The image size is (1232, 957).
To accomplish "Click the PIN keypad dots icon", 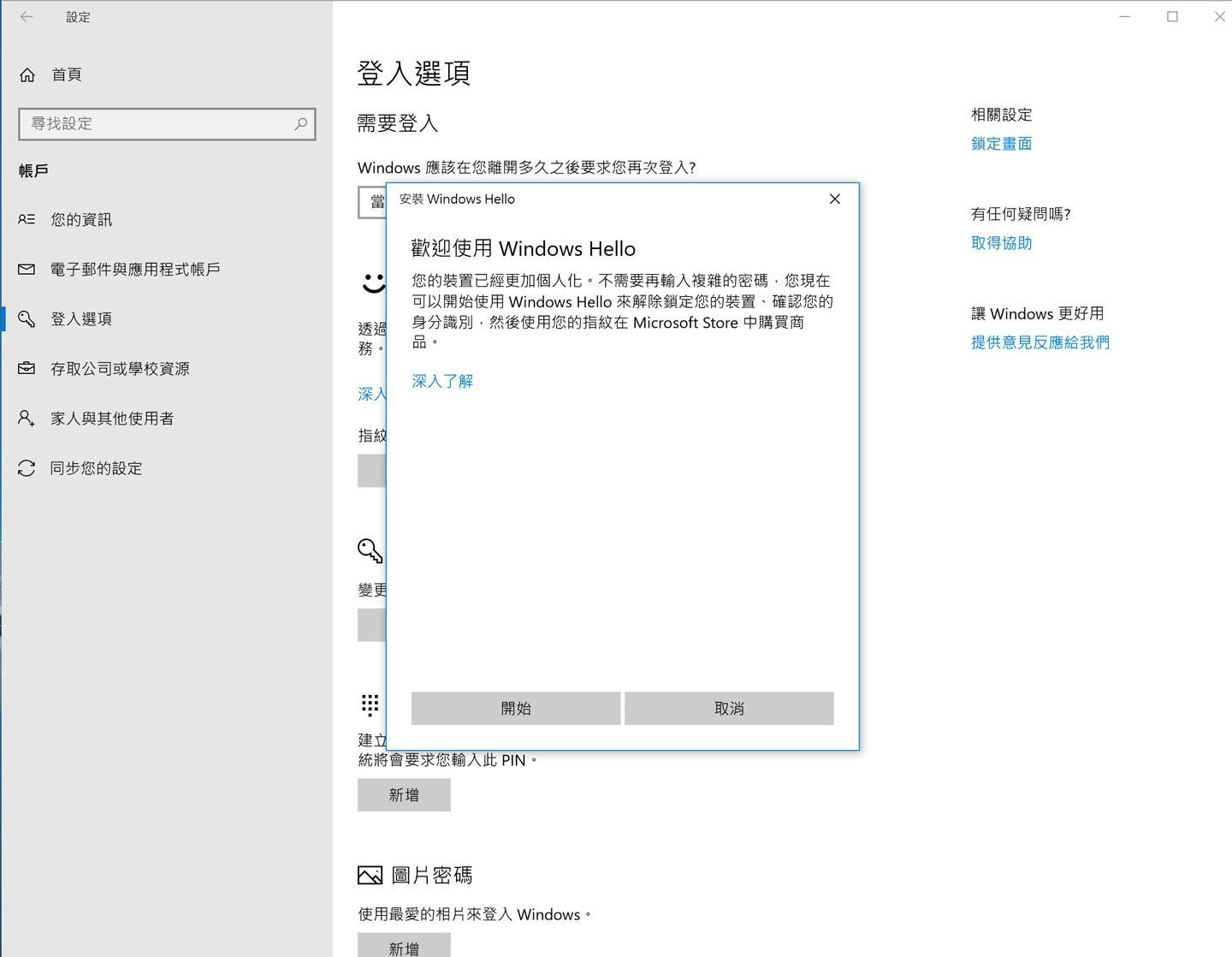I will tap(370, 704).
